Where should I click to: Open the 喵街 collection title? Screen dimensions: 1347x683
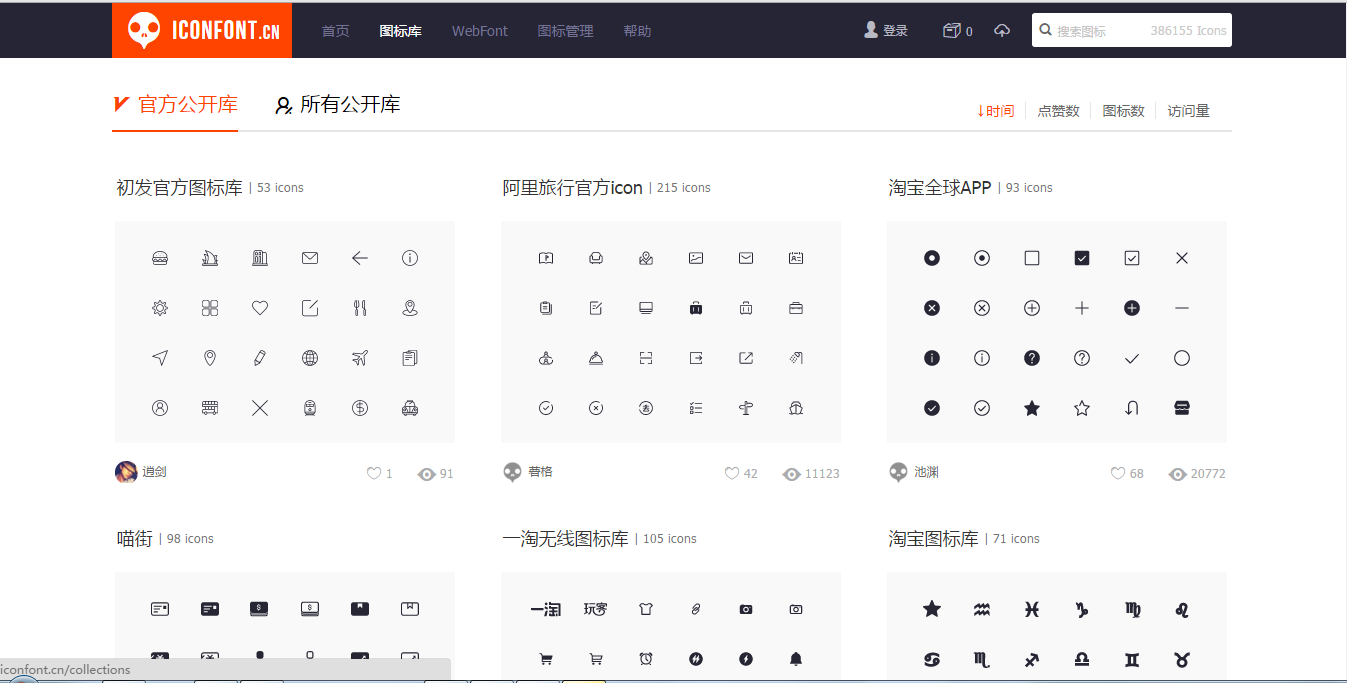(x=135, y=538)
